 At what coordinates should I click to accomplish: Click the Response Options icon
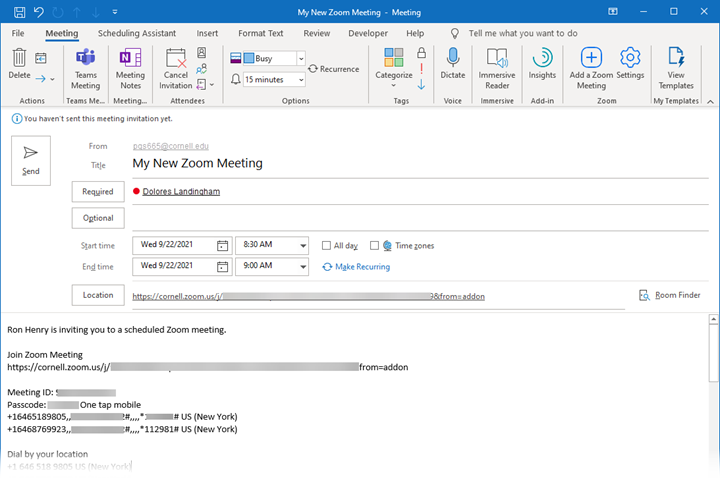201,85
